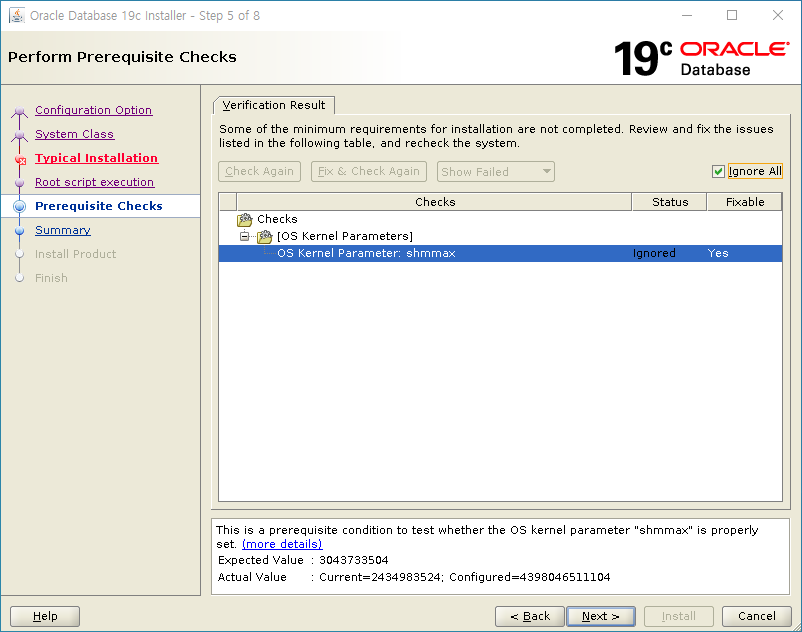The width and height of the screenshot is (802, 632).
Task: Click the Install Product step marker
Action: point(19,254)
